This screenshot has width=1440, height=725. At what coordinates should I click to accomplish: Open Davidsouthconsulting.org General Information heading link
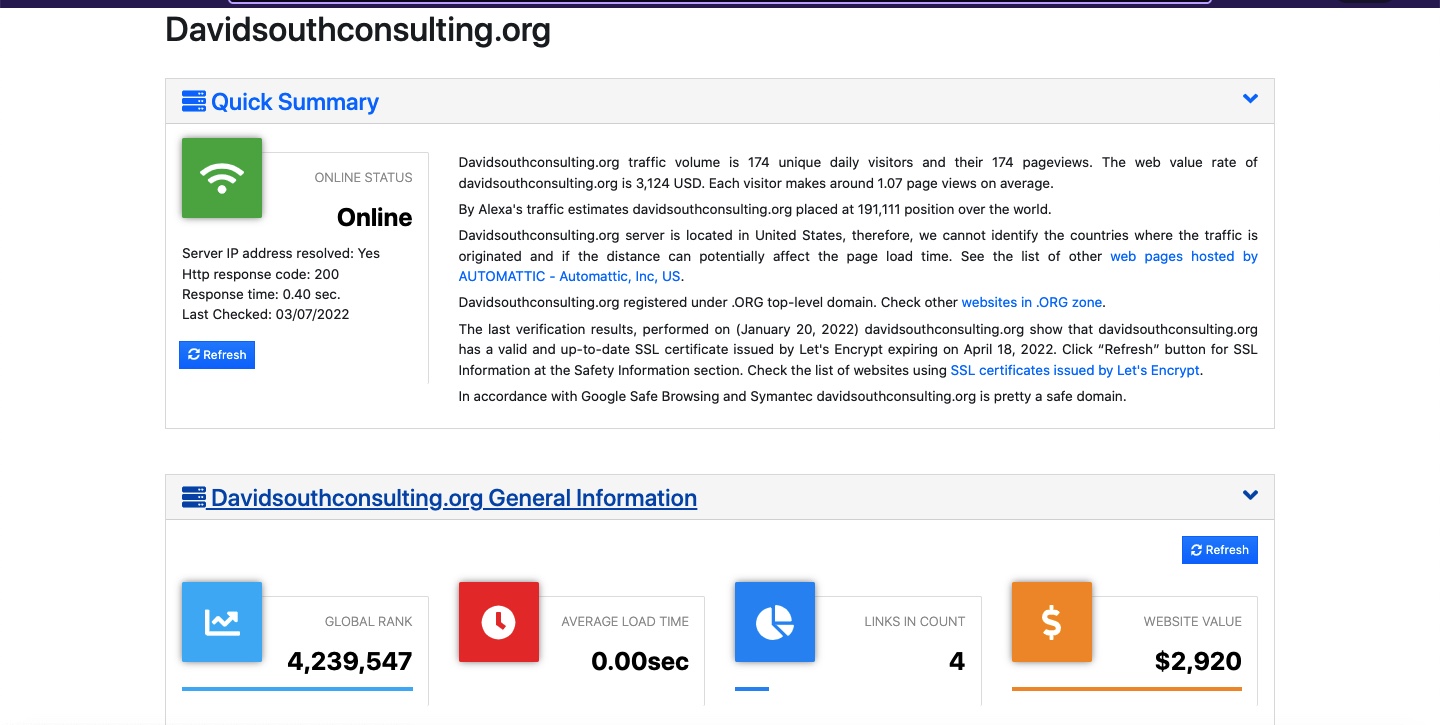(x=453, y=498)
